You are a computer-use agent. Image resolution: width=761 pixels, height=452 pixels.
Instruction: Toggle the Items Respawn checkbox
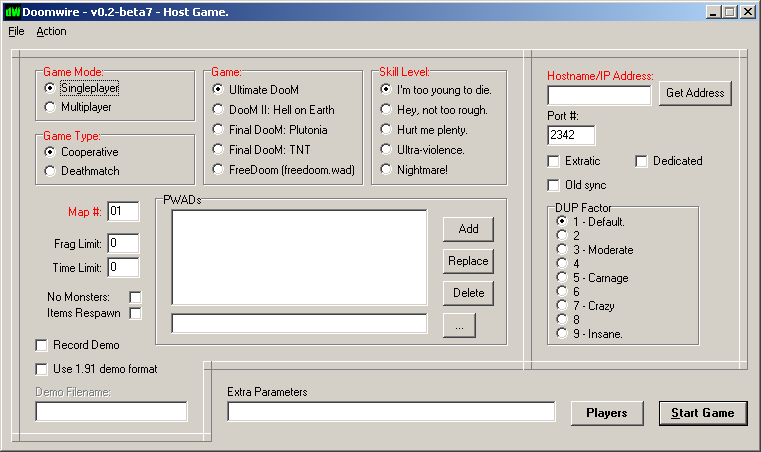pos(135,313)
